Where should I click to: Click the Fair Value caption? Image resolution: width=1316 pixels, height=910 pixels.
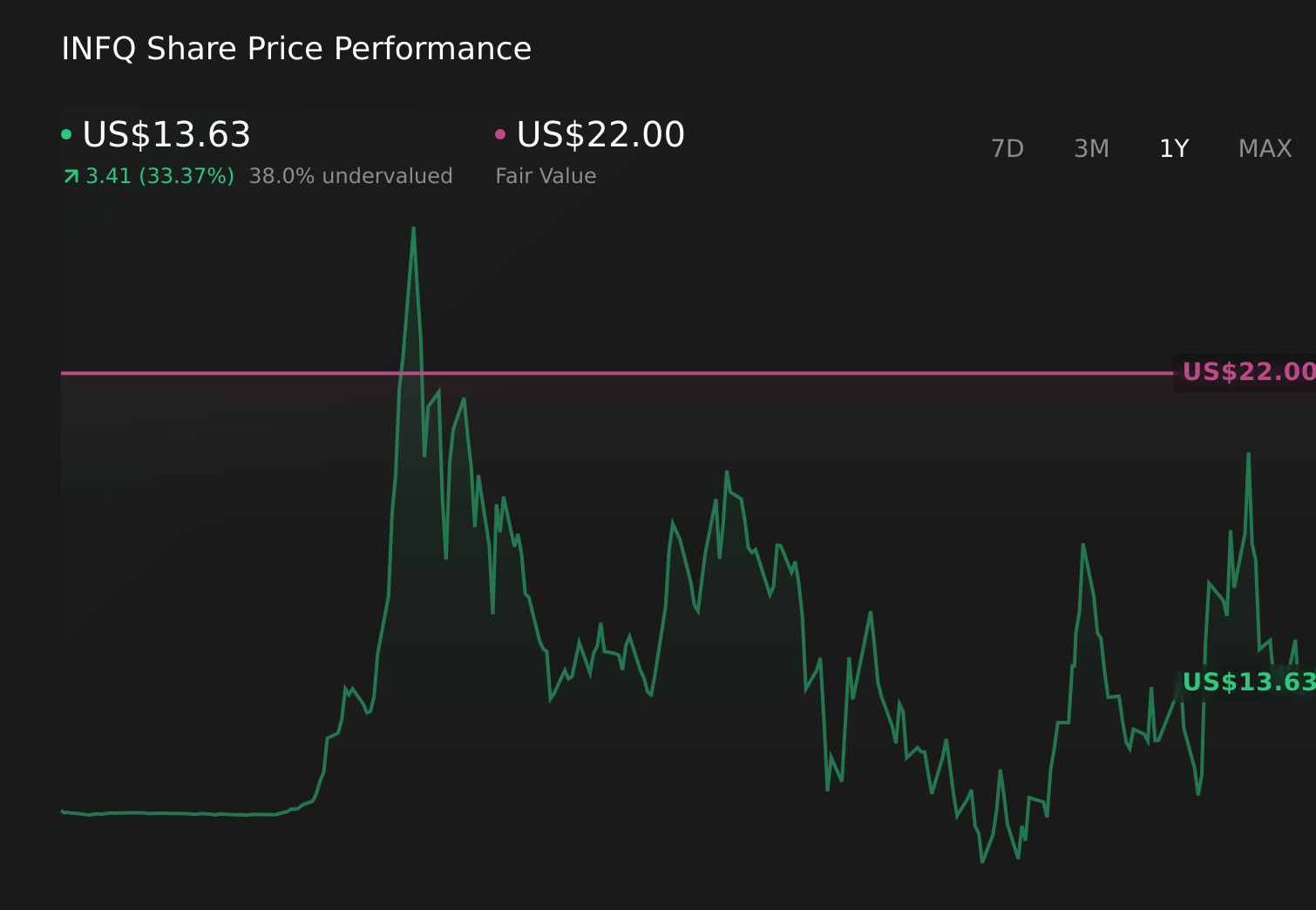pyautogui.click(x=546, y=176)
